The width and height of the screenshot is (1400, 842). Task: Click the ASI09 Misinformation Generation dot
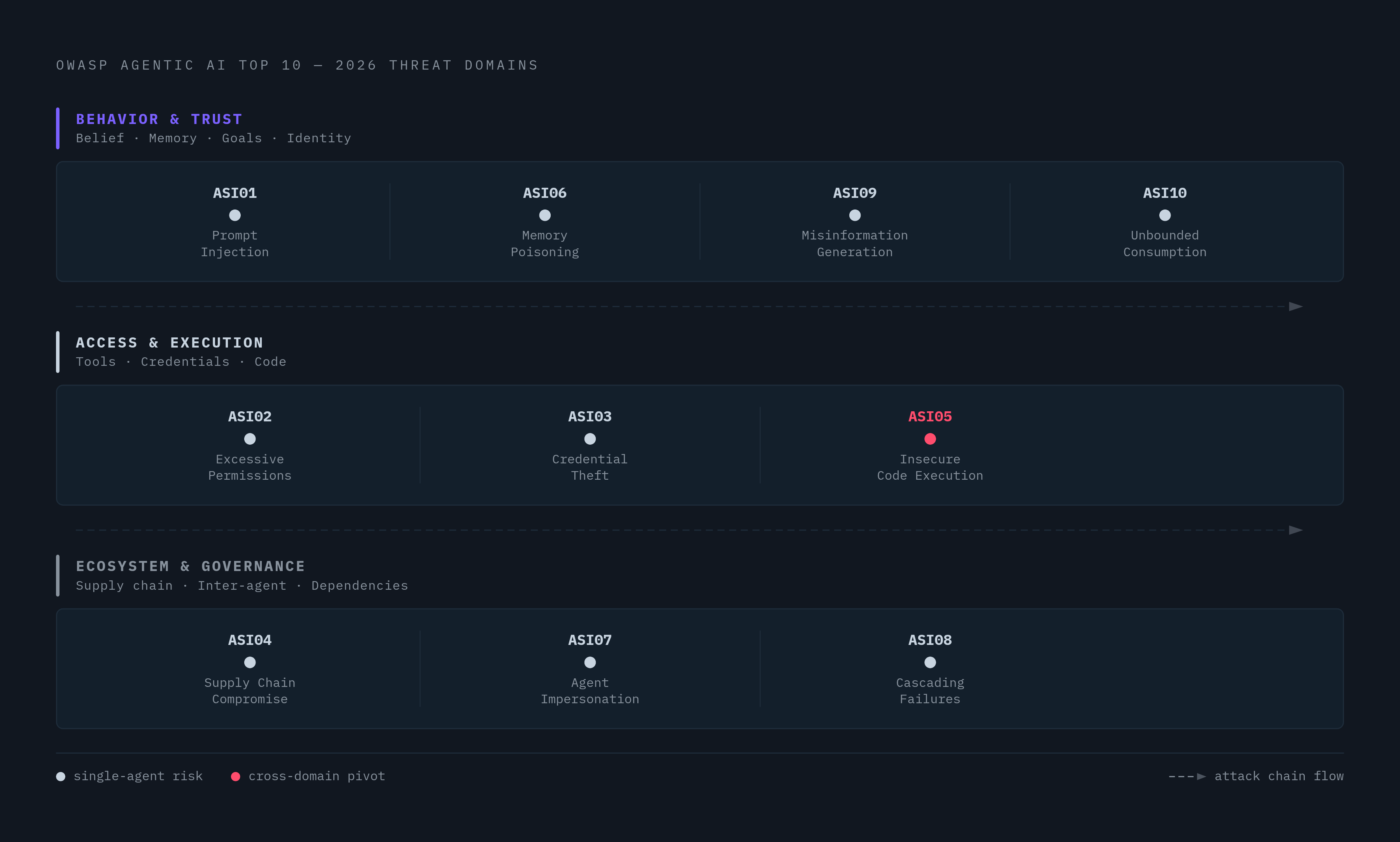coord(855,215)
